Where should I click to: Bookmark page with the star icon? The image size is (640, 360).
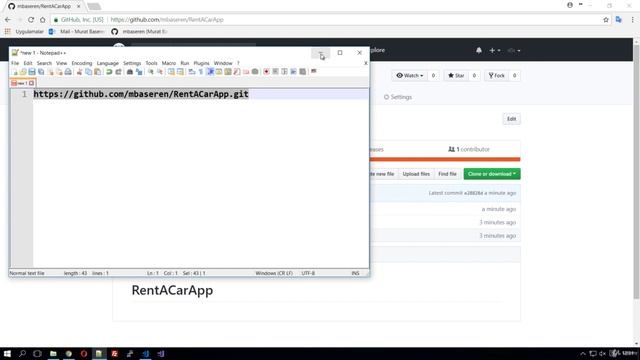[606, 20]
